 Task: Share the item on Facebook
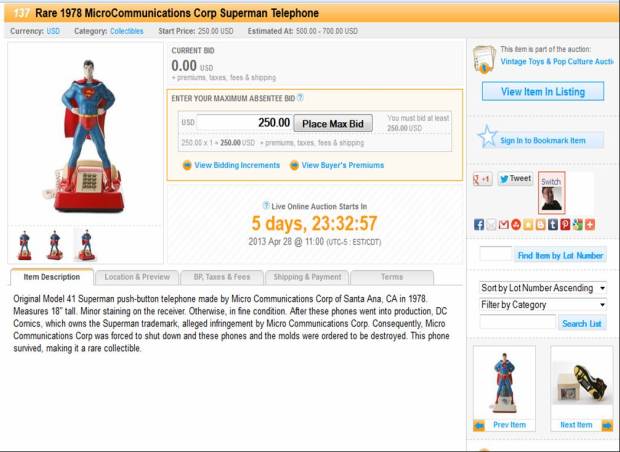479,225
